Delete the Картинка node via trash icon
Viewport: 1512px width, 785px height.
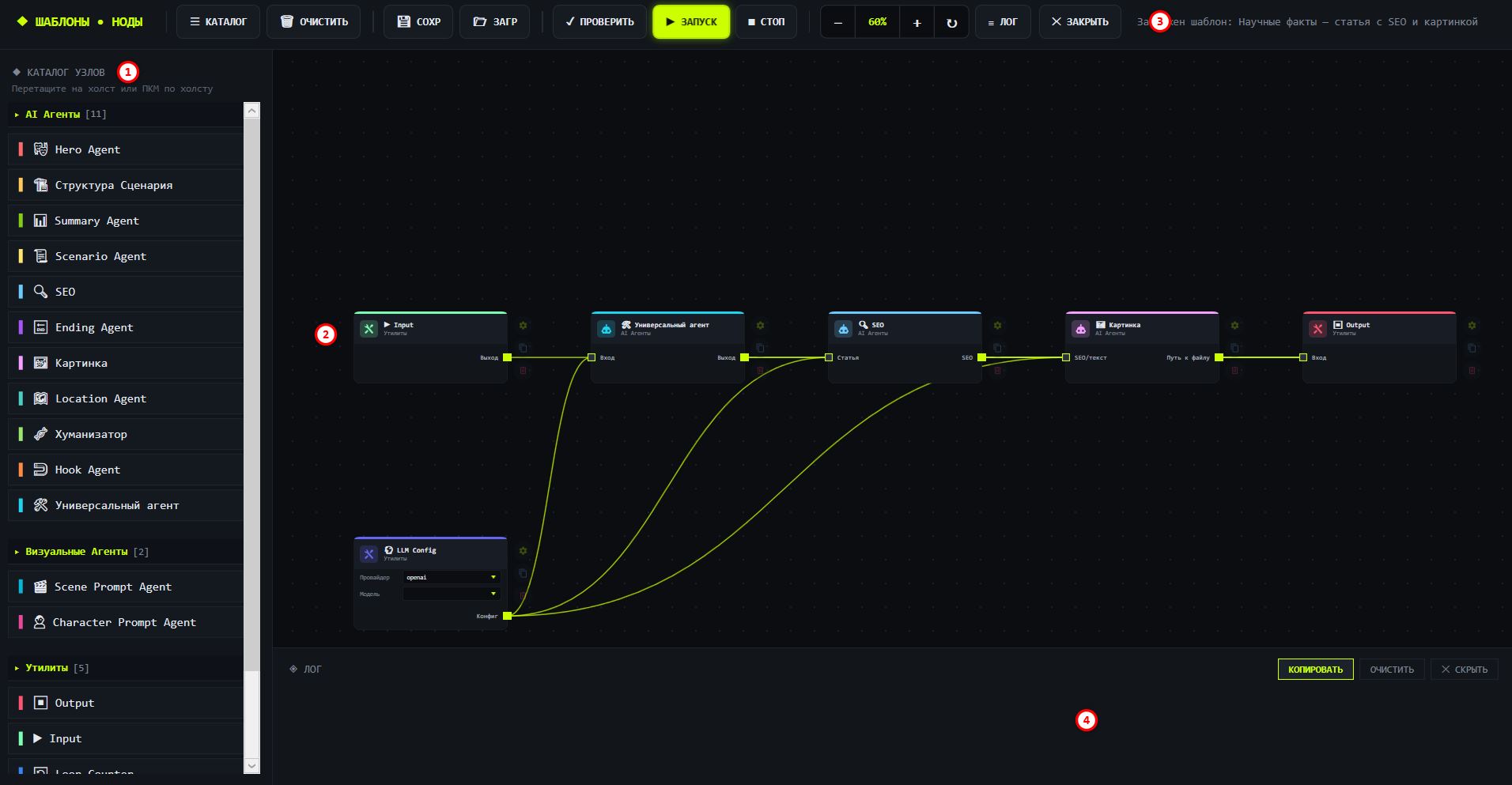1234,370
